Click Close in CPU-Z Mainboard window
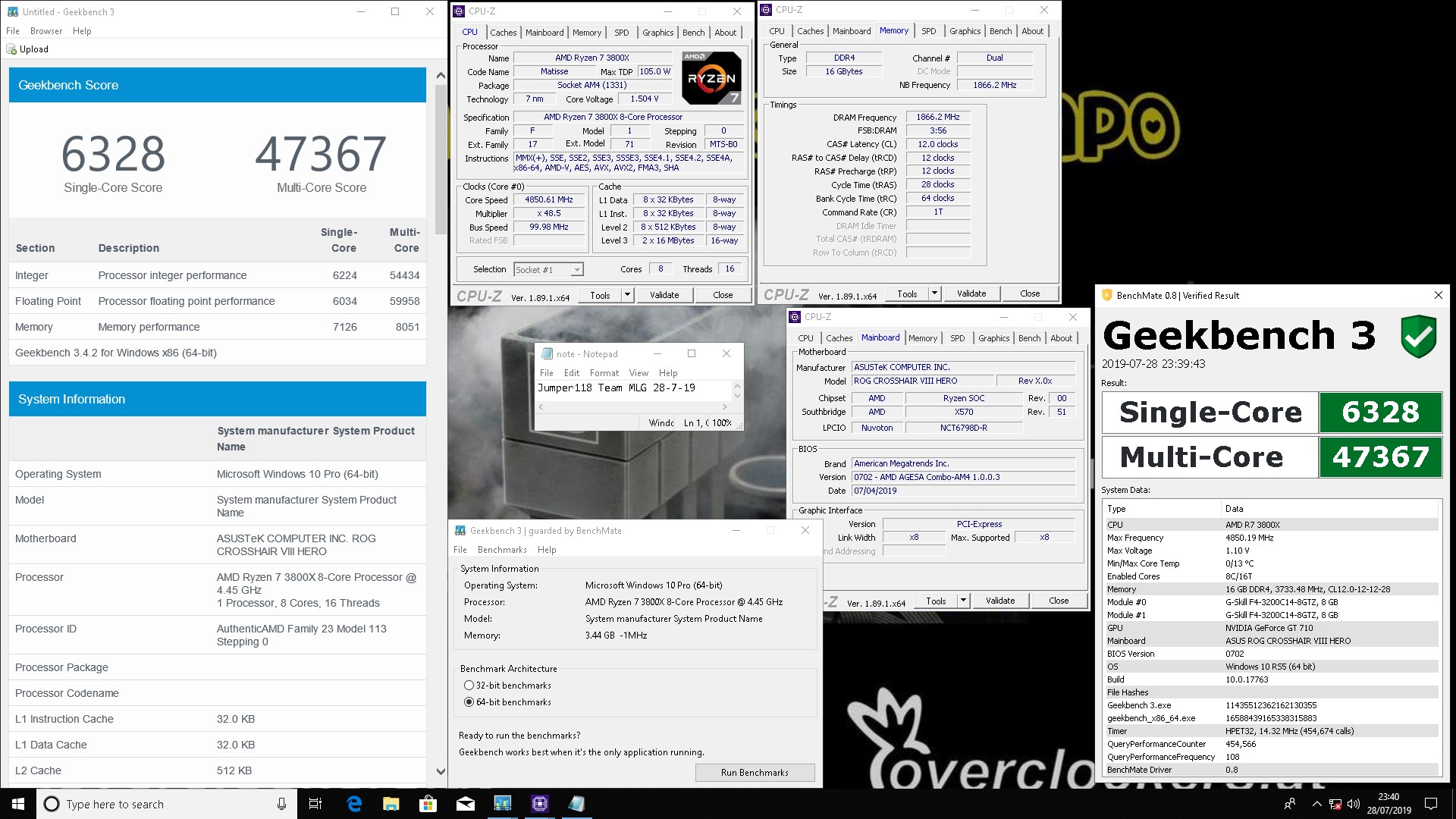 (x=1059, y=601)
